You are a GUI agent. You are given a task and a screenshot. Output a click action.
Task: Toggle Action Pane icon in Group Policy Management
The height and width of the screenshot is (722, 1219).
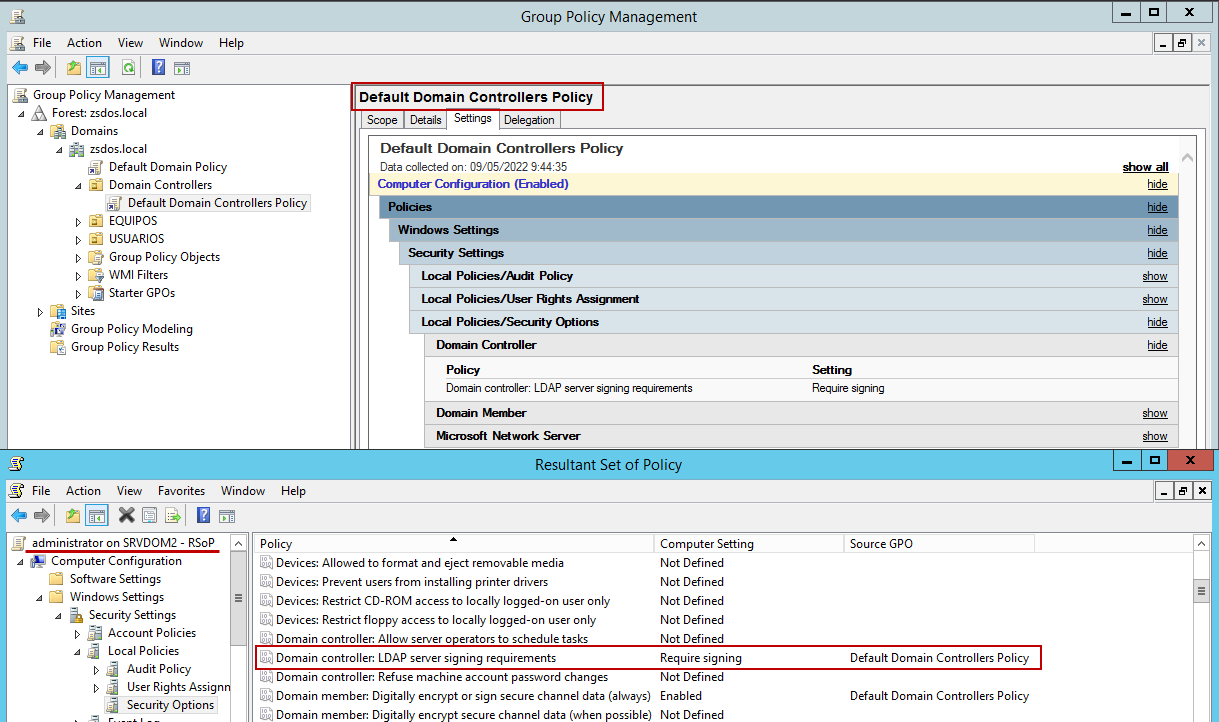click(182, 68)
